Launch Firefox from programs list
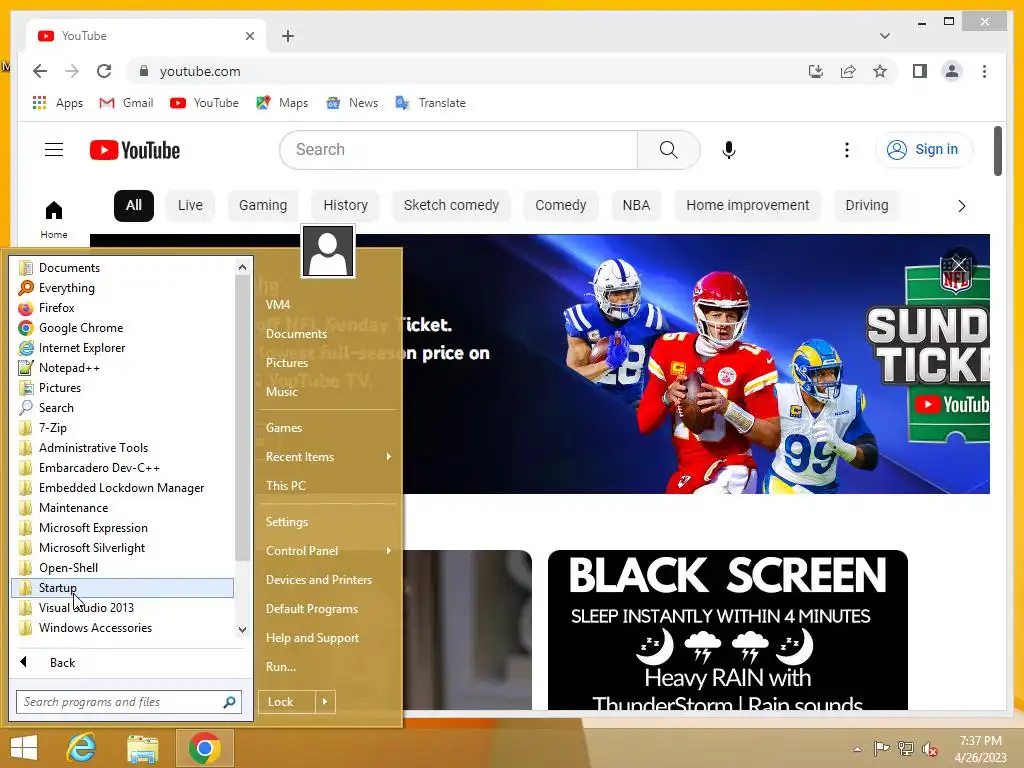Image resolution: width=1024 pixels, height=768 pixels. (x=122, y=308)
